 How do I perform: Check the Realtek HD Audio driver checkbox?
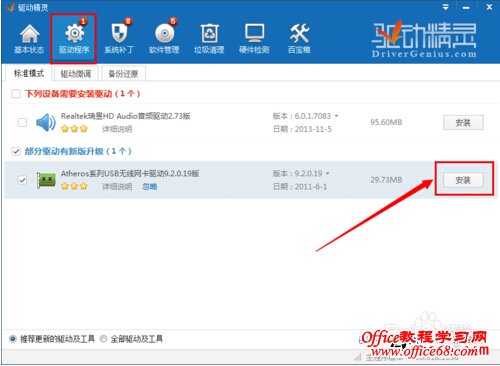point(22,122)
